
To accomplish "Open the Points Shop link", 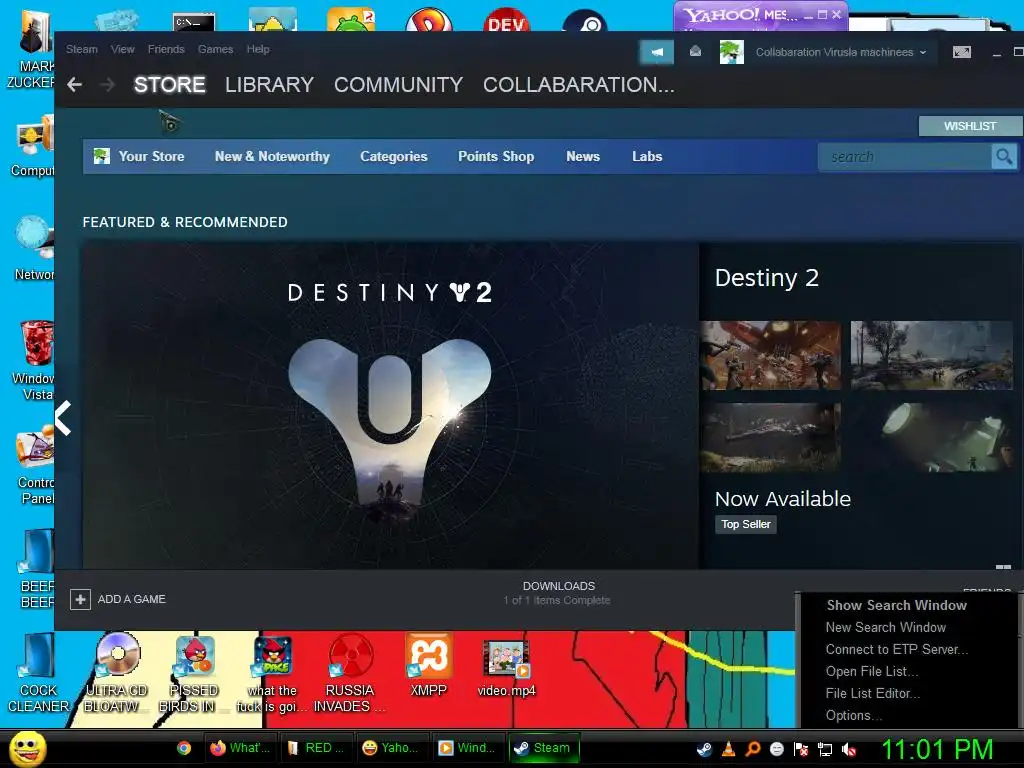I will click(496, 156).
